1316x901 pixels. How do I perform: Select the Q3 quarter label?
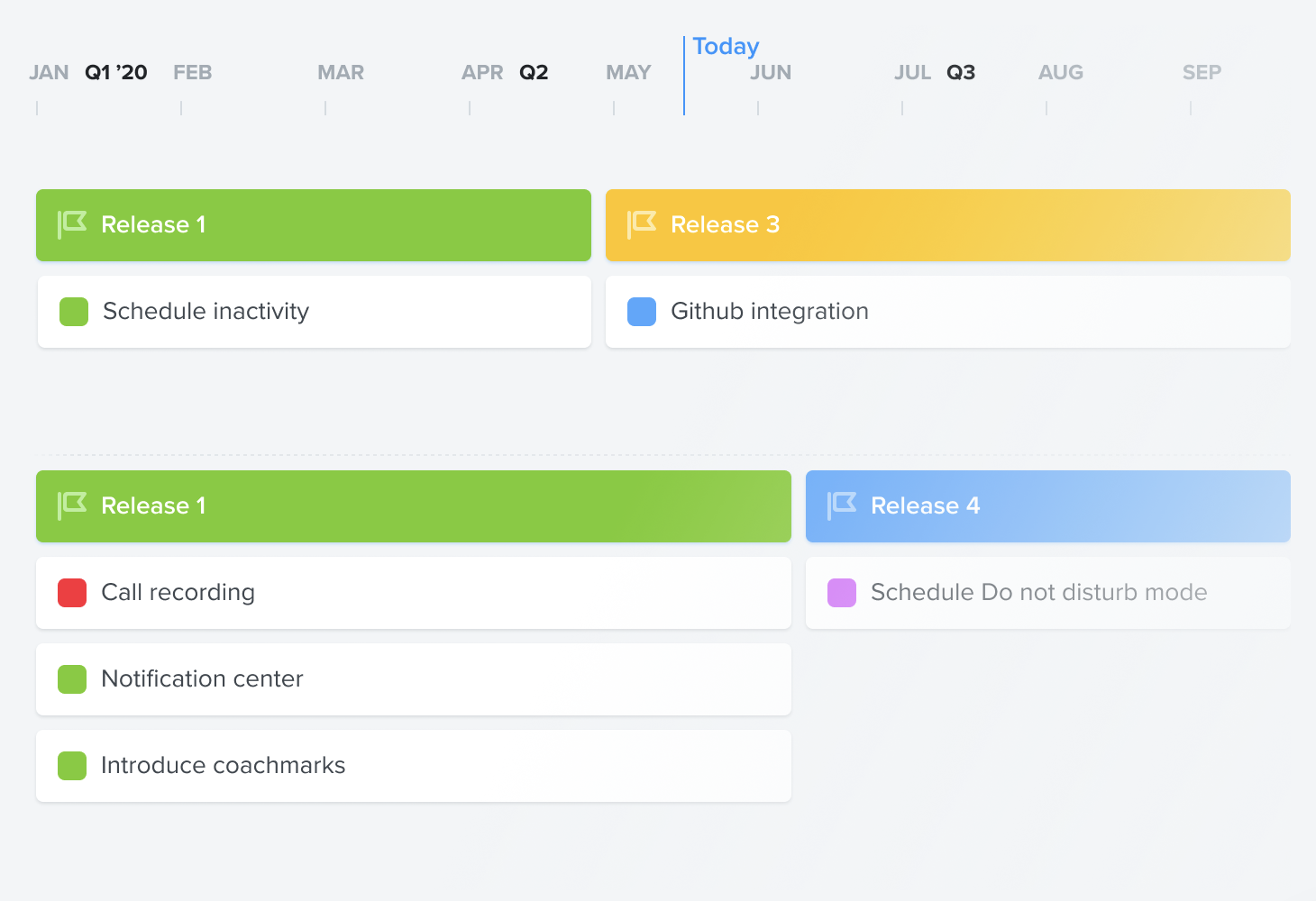(961, 72)
